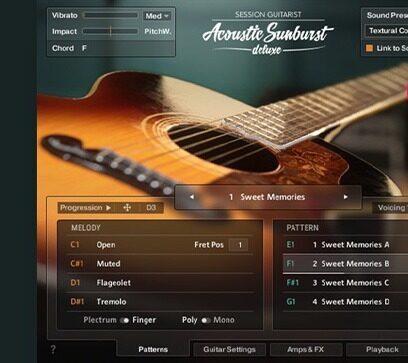Click the Fret Pos value field

click(239, 245)
